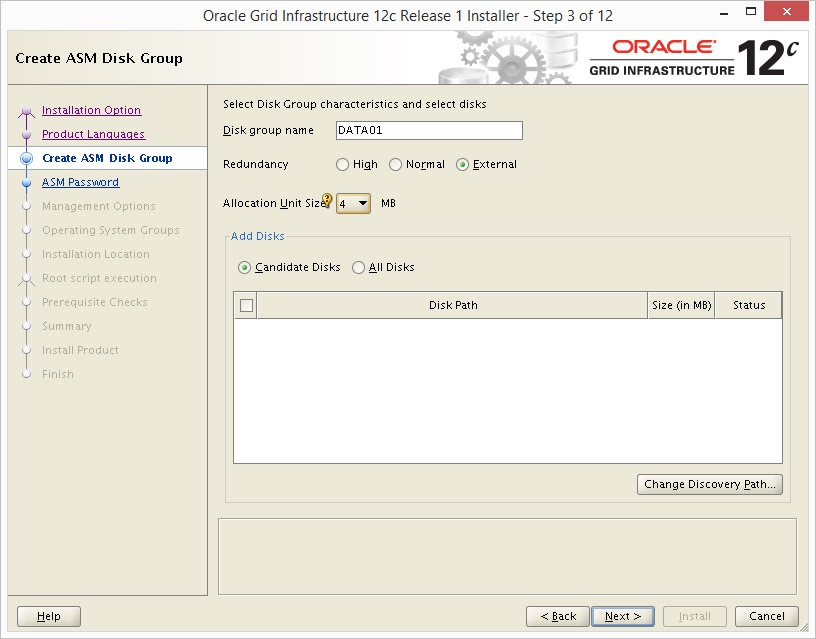The width and height of the screenshot is (816, 639).
Task: Open the Allocation Unit Size dropdown
Action: [353, 203]
